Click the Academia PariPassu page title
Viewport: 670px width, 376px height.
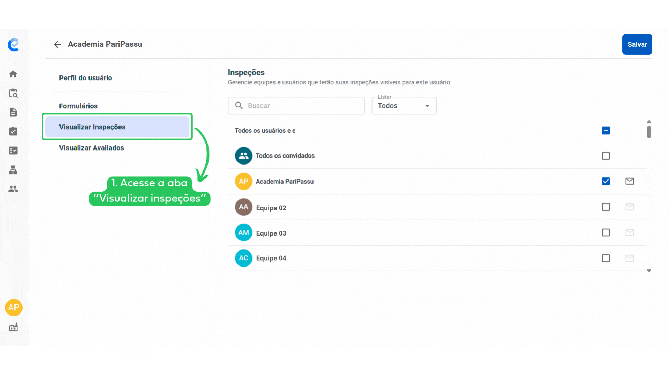(105, 44)
